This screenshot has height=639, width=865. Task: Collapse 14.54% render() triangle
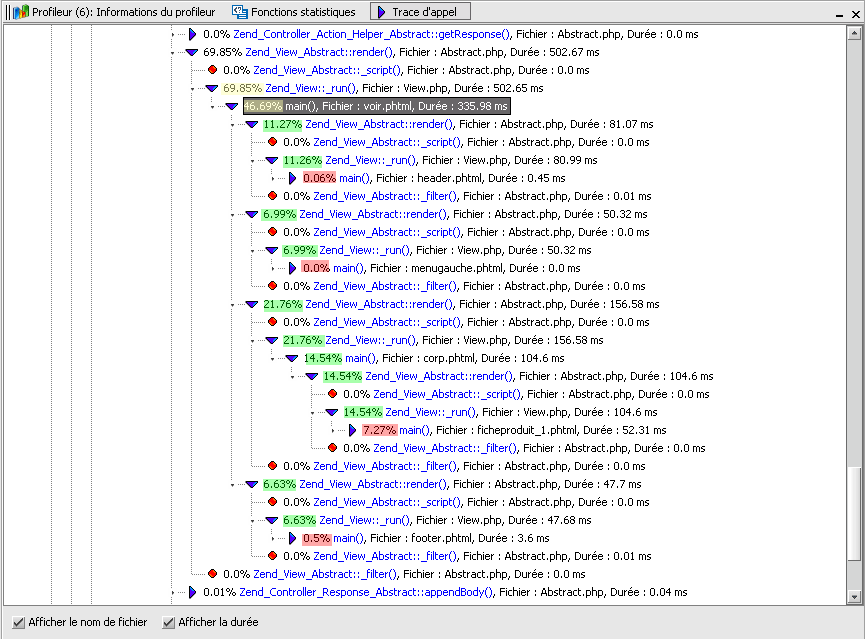coord(312,376)
